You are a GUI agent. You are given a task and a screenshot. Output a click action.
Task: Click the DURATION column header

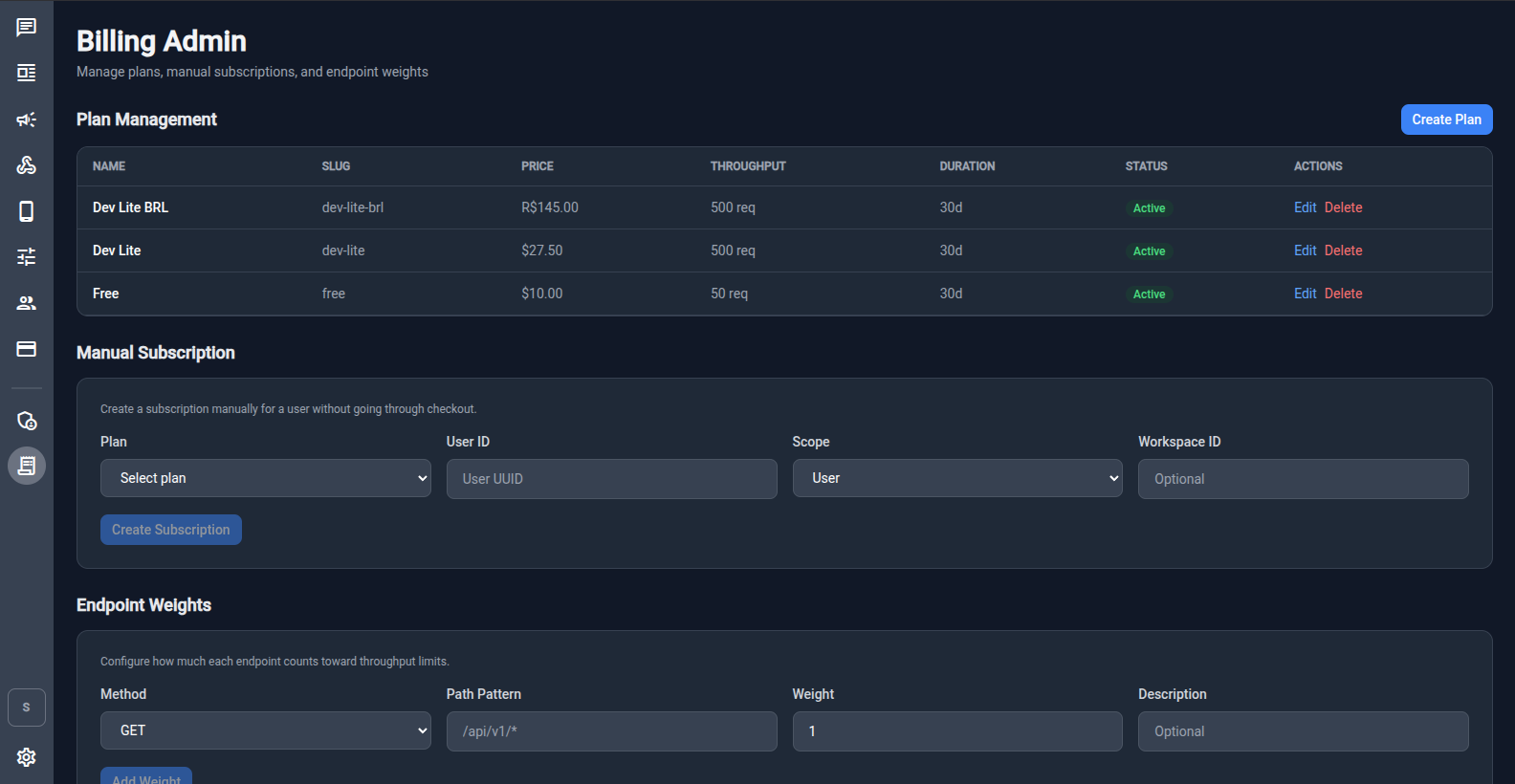967,166
